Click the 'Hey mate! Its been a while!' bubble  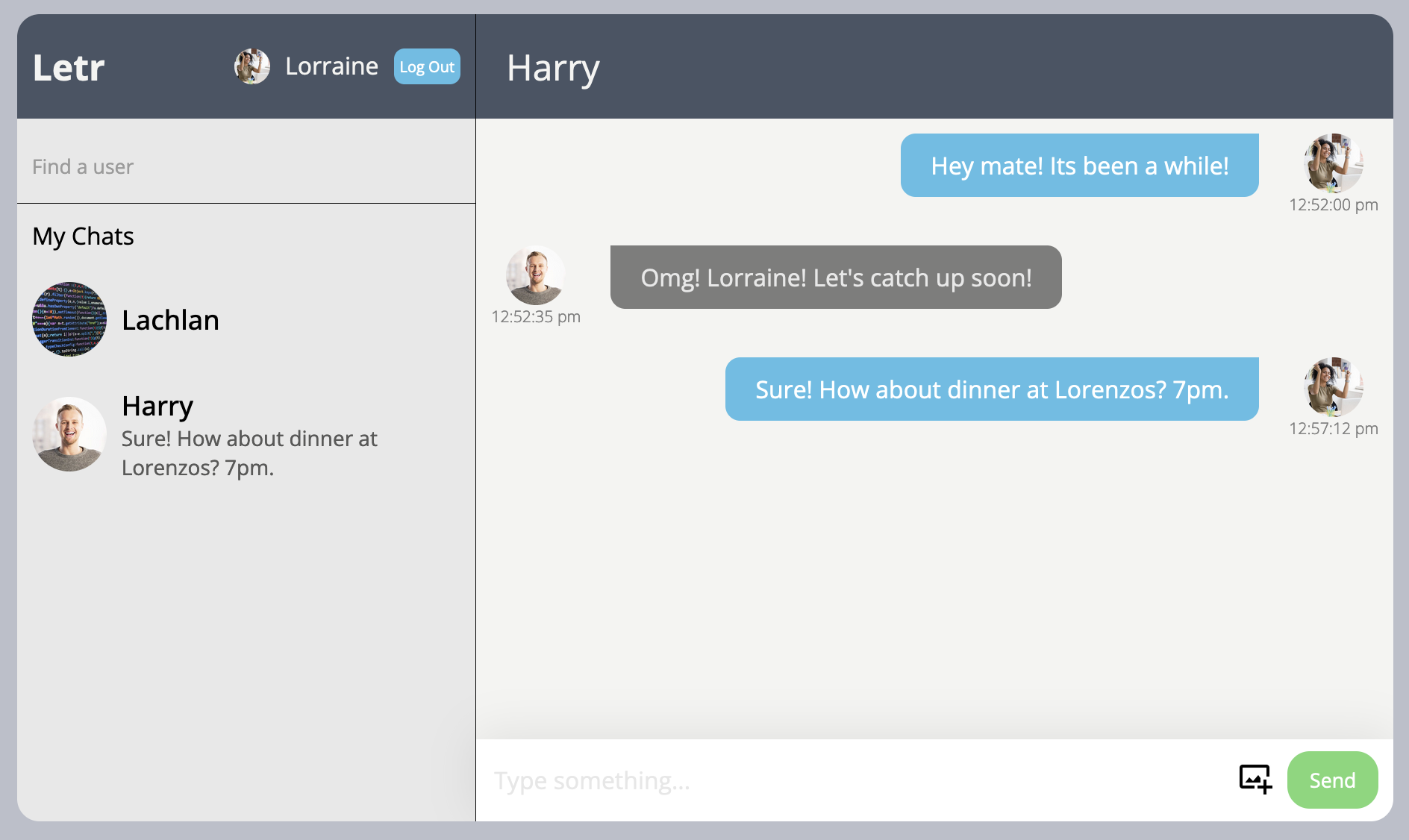click(x=1079, y=166)
